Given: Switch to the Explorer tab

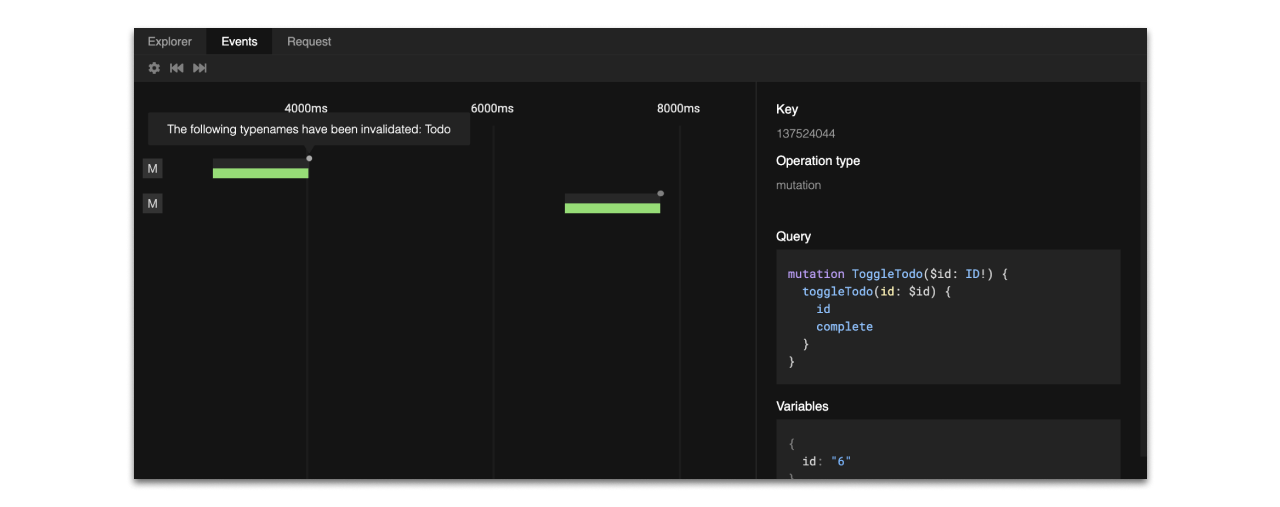Looking at the screenshot, I should click(170, 41).
